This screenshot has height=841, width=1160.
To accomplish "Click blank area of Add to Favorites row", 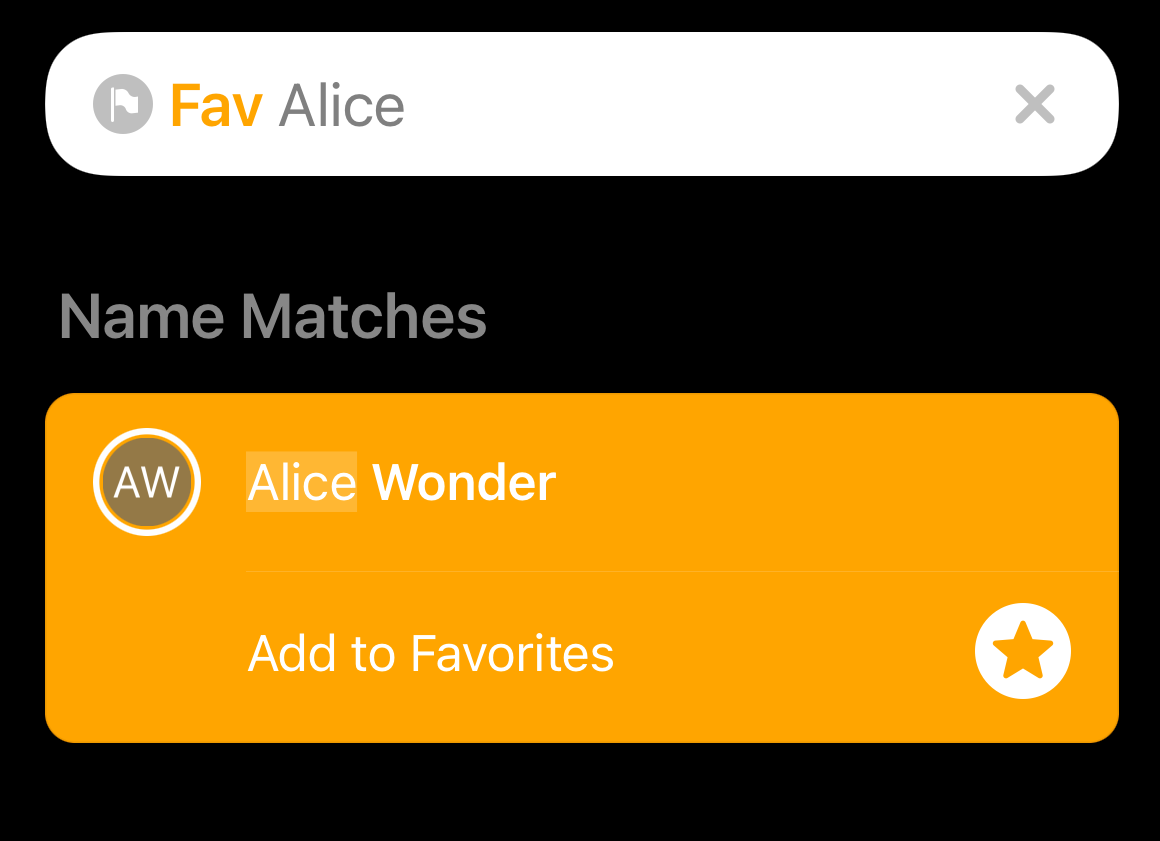I will coord(792,654).
